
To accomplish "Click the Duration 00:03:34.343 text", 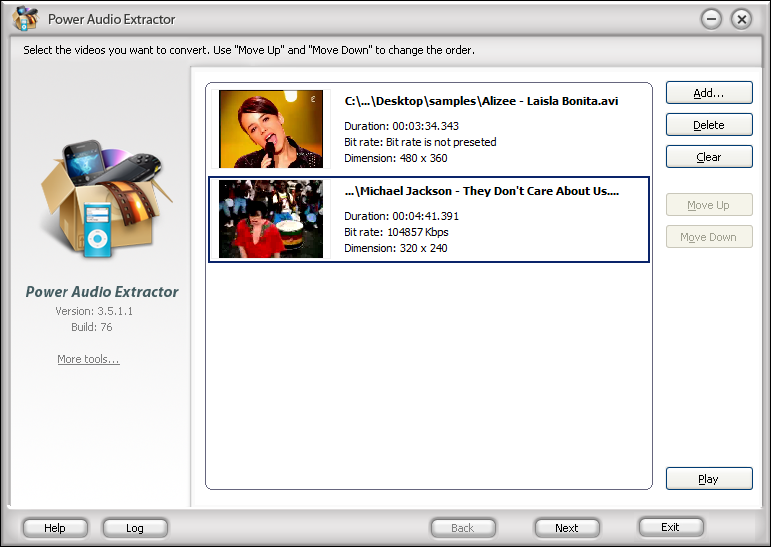I will (401, 126).
